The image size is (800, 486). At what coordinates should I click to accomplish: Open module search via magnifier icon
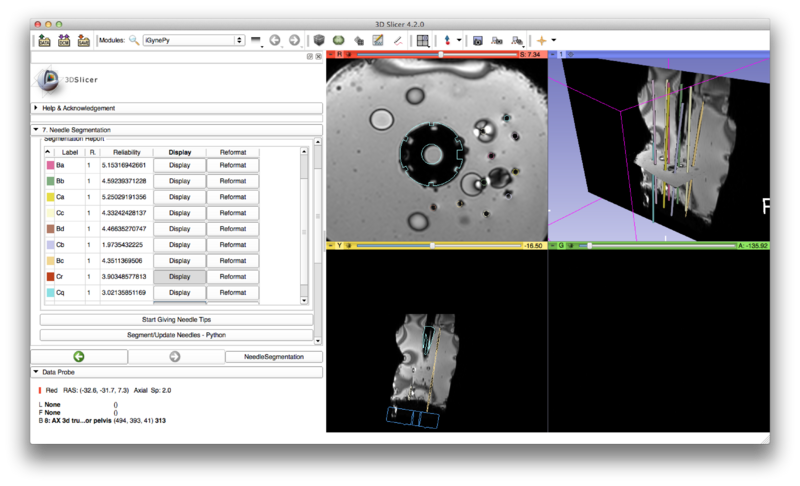click(133, 41)
